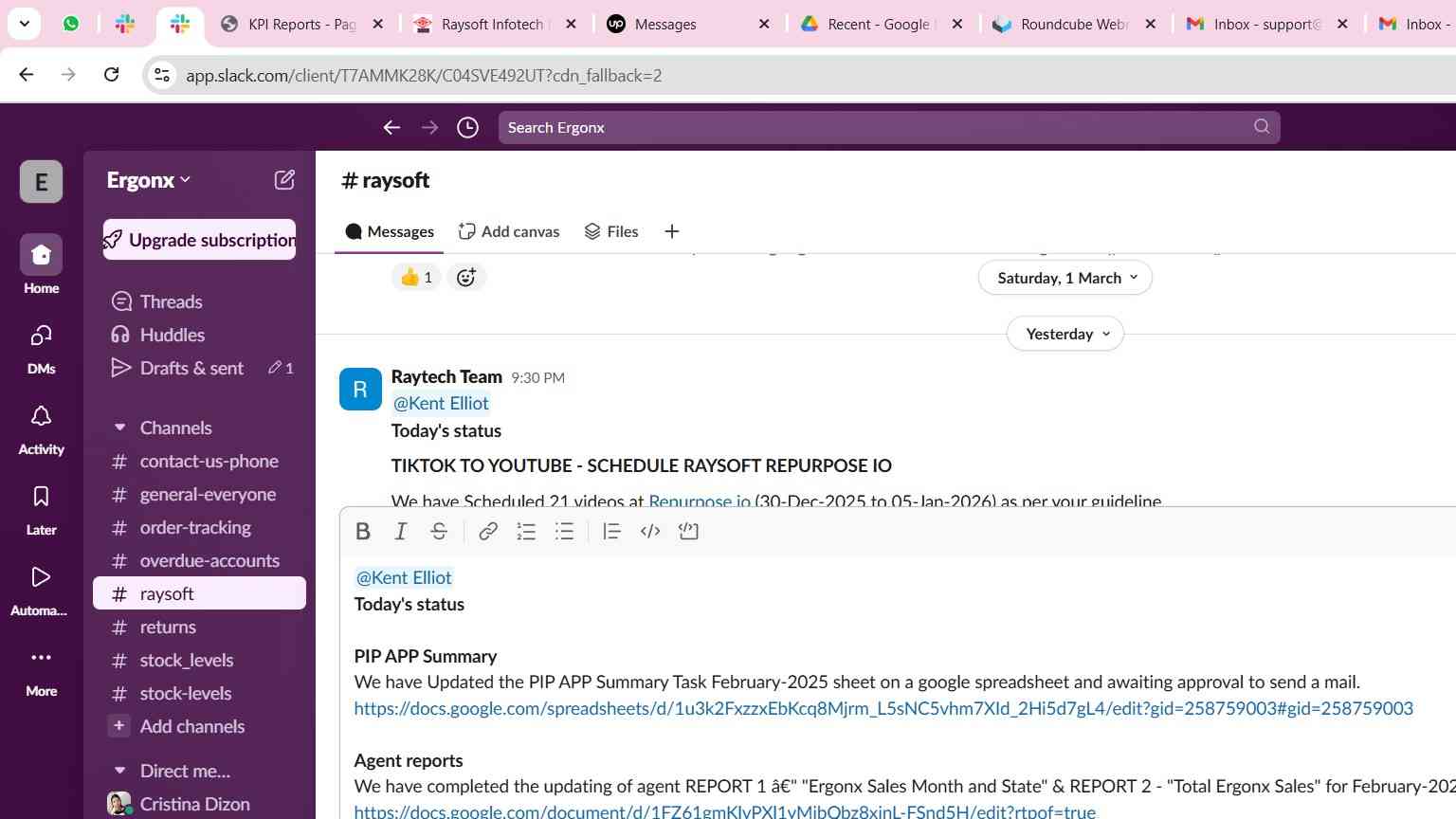Close the KPI Reports tab
This screenshot has height=819, width=1456.
[377, 24]
